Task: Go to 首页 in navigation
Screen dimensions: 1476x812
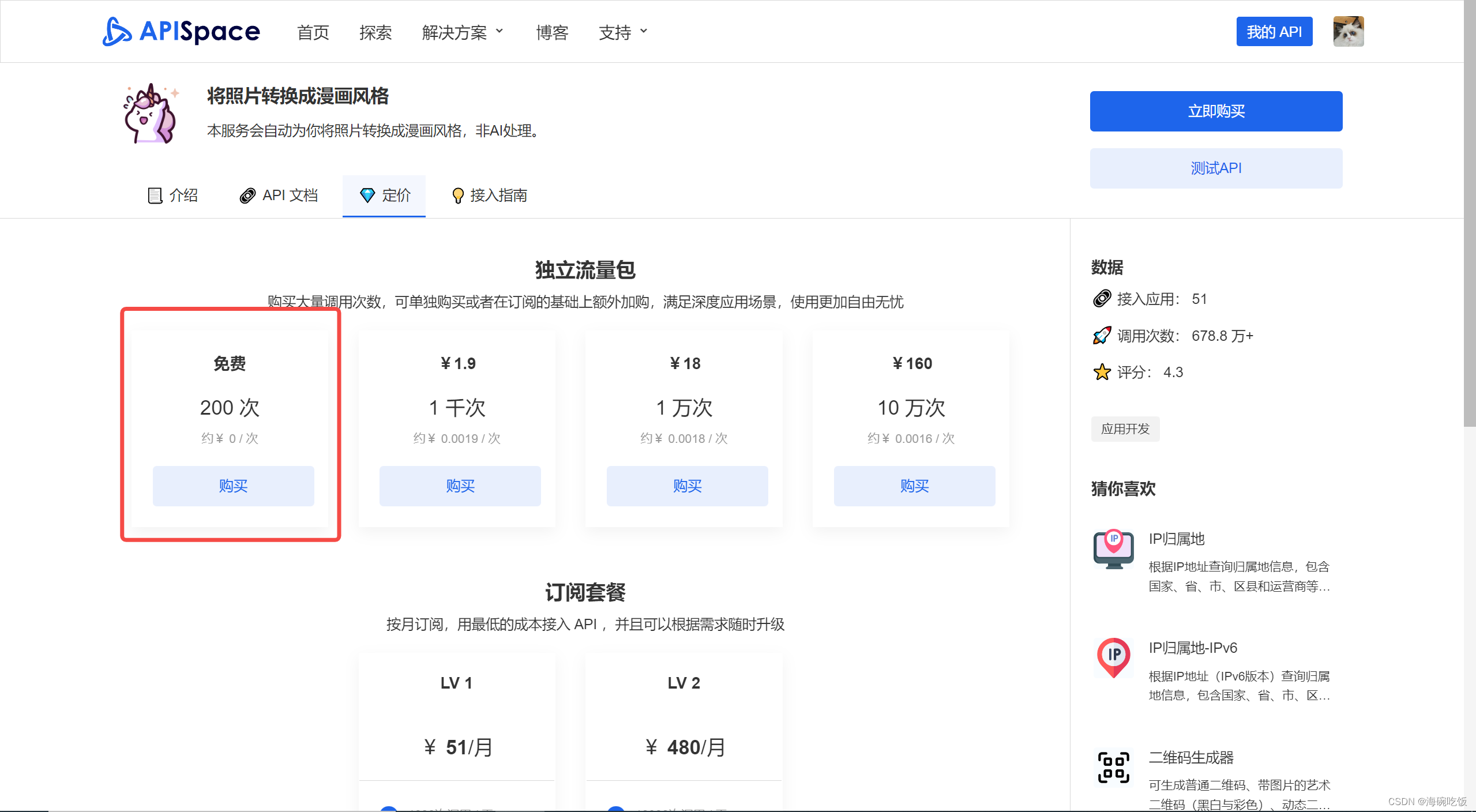Action: click(x=313, y=32)
